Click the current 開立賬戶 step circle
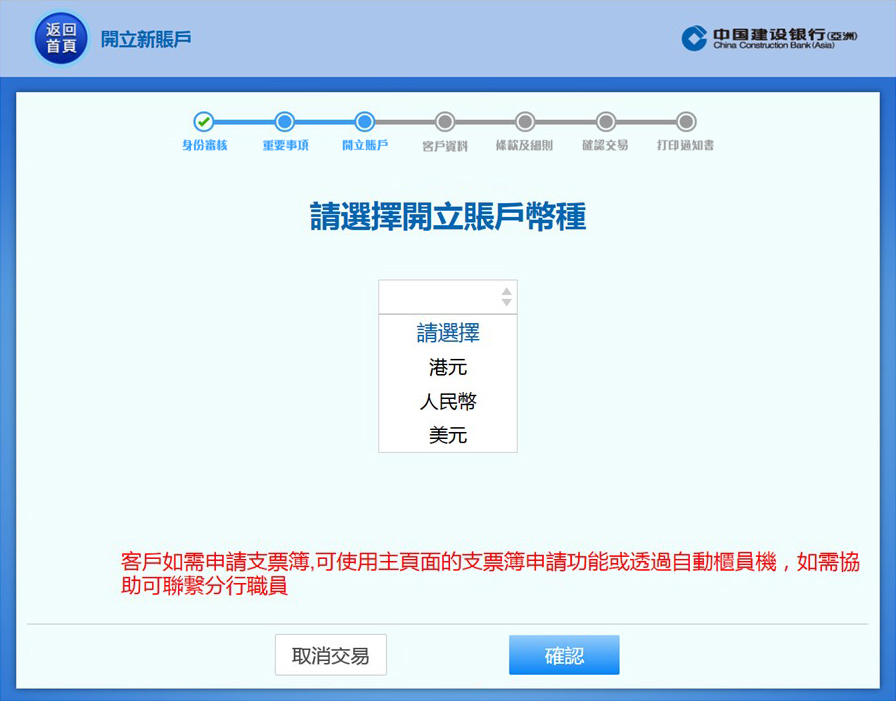This screenshot has height=701, width=896. 365,122
